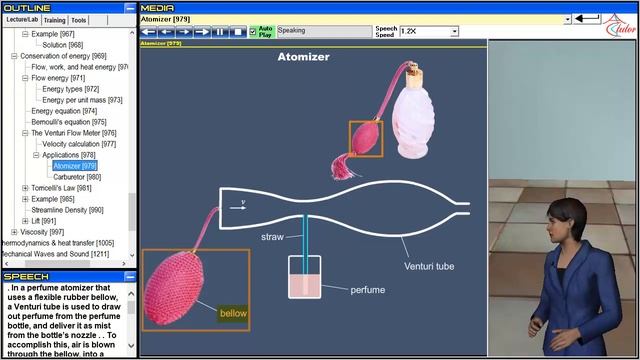This screenshot has width=640, height=360.
Task: Click the yellow 'bellow' label
Action: point(233,313)
